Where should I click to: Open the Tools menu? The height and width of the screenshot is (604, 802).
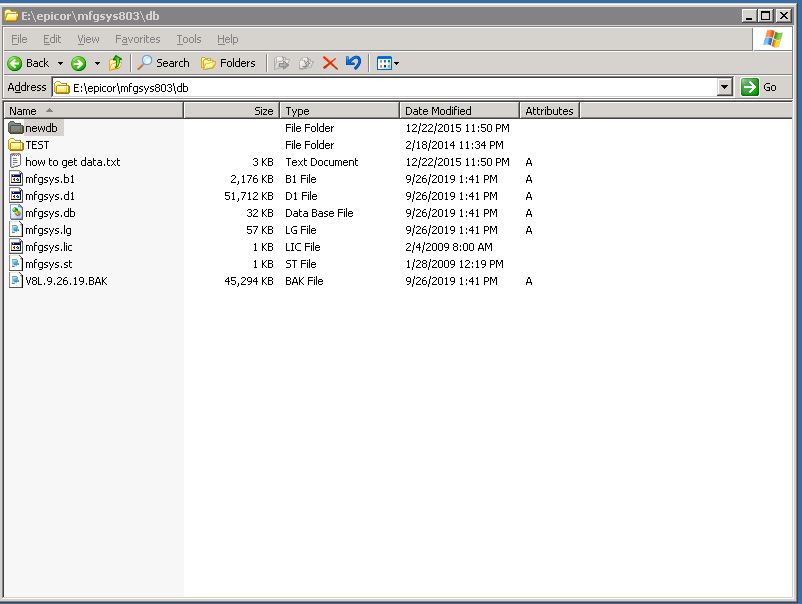[x=189, y=39]
